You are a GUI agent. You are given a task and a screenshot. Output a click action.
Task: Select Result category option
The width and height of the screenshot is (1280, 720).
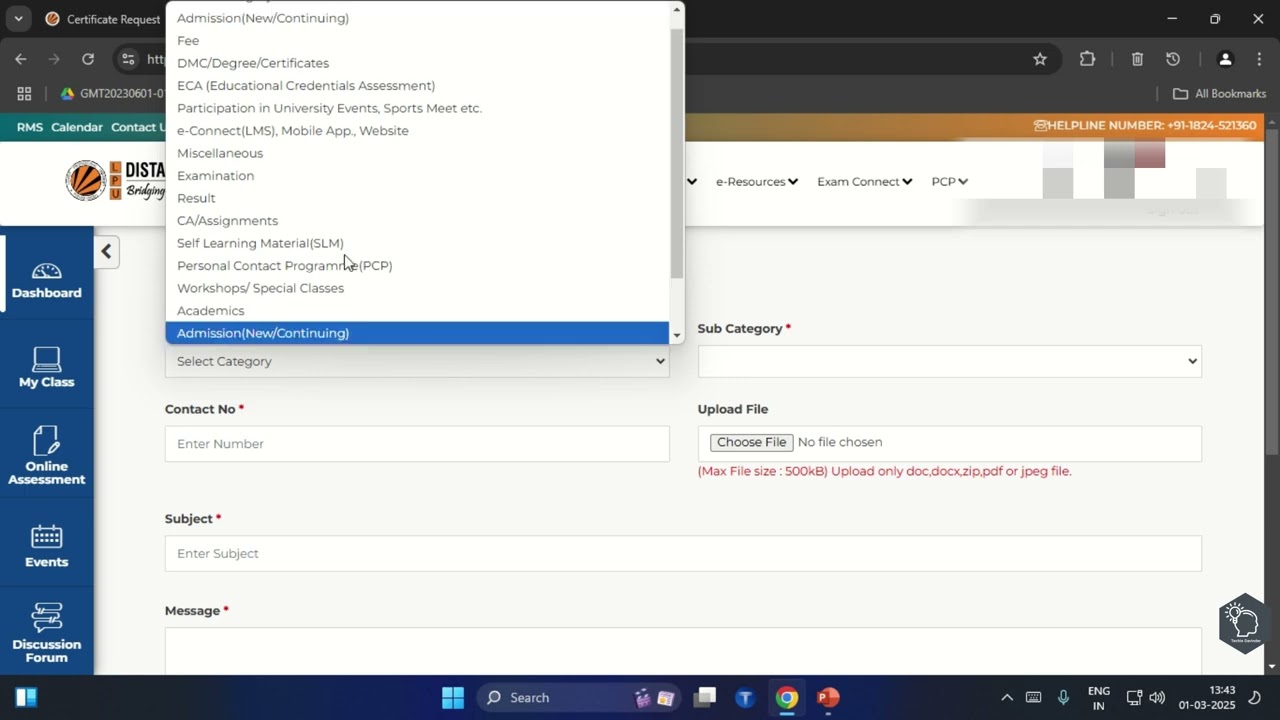coord(417,198)
